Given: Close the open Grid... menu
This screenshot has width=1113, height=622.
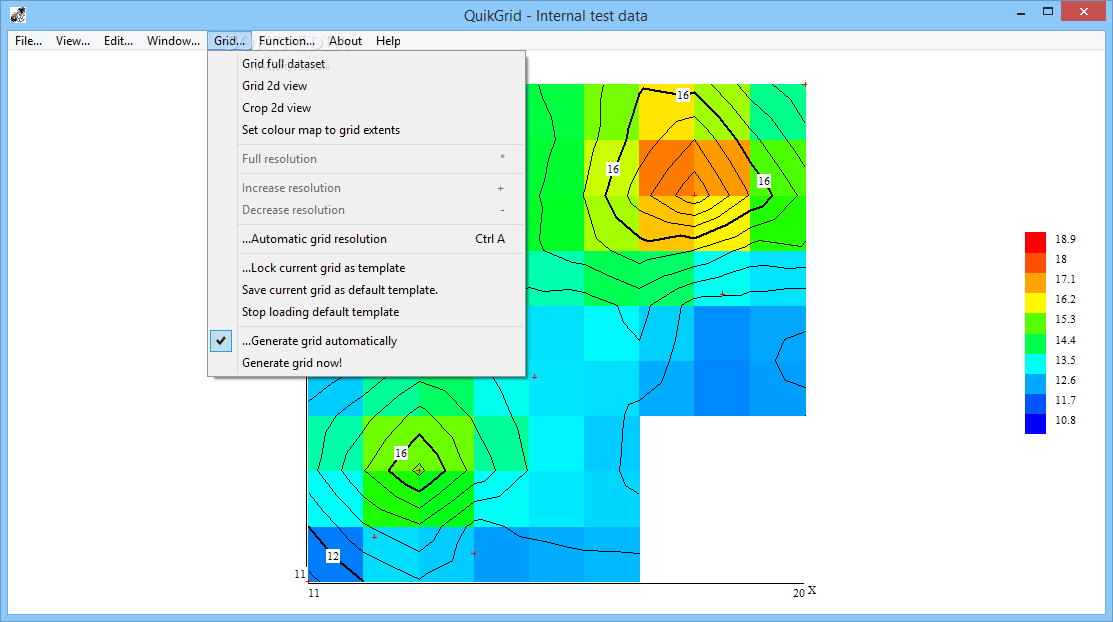Looking at the screenshot, I should [229, 41].
